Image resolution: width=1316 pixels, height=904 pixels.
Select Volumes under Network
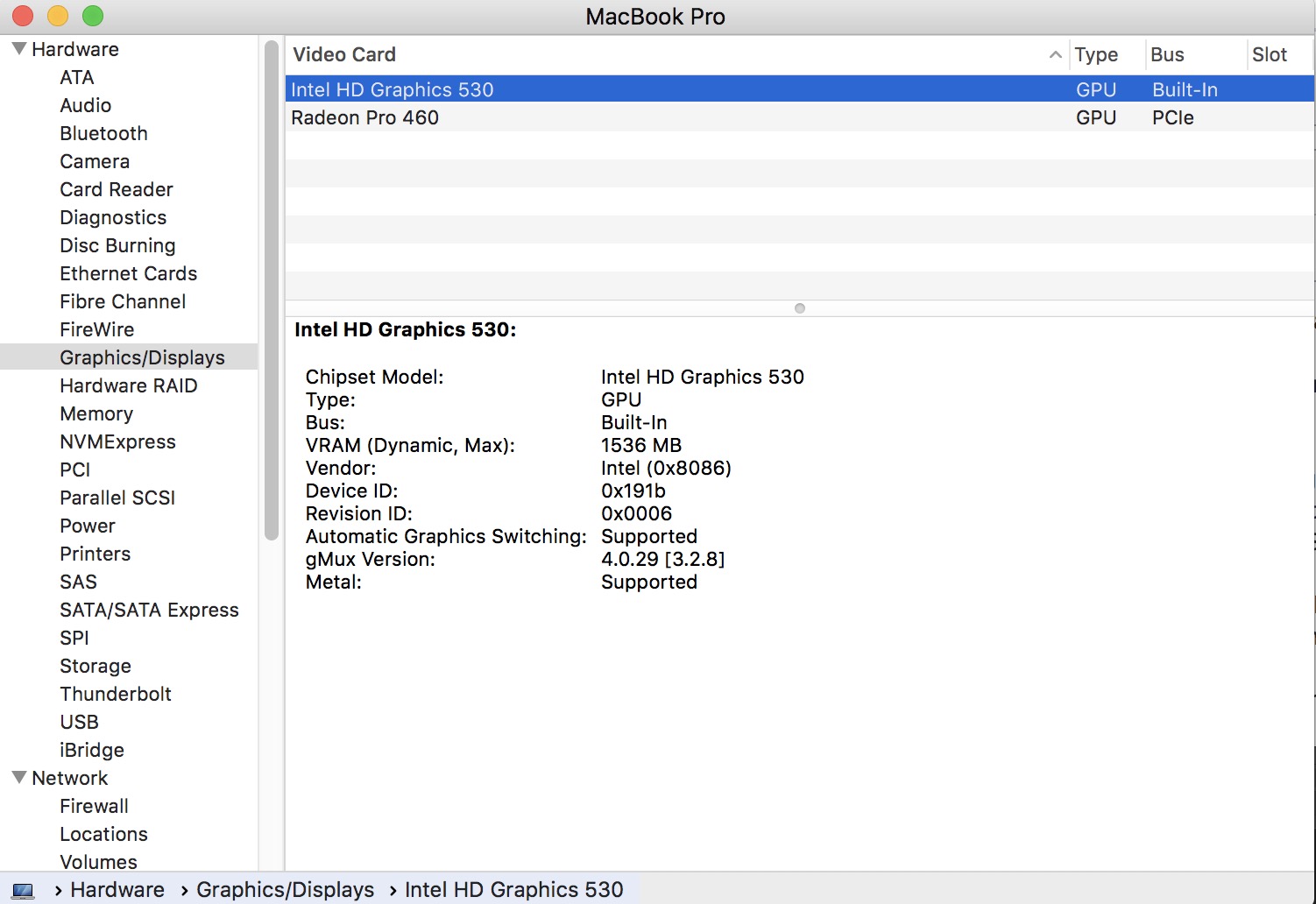tap(98, 862)
